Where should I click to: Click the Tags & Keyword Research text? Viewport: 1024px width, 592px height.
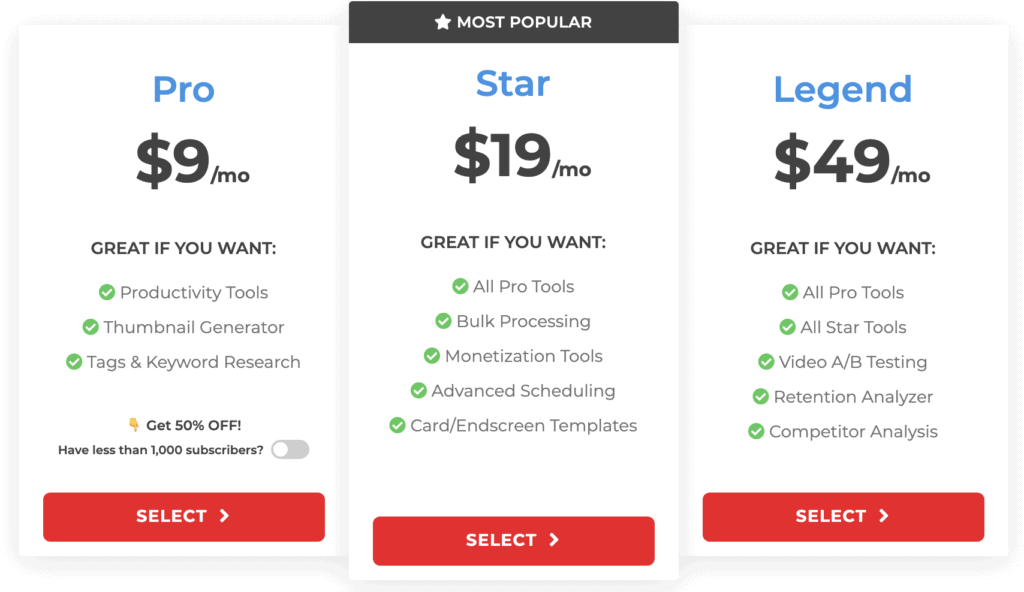[x=194, y=362]
